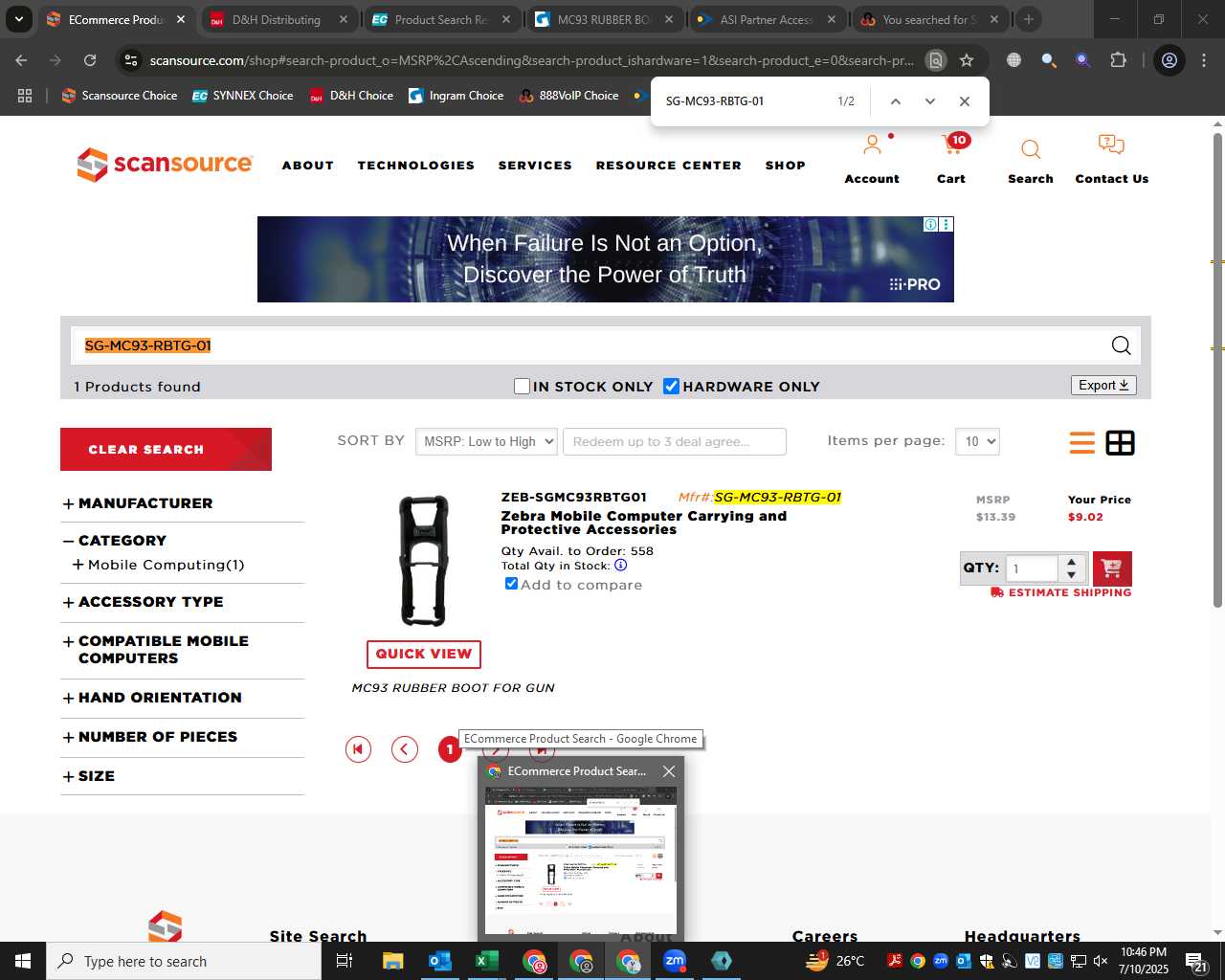This screenshot has height=980, width=1225.
Task: Increase quantity with up stepper arrow
Action: (1071, 562)
